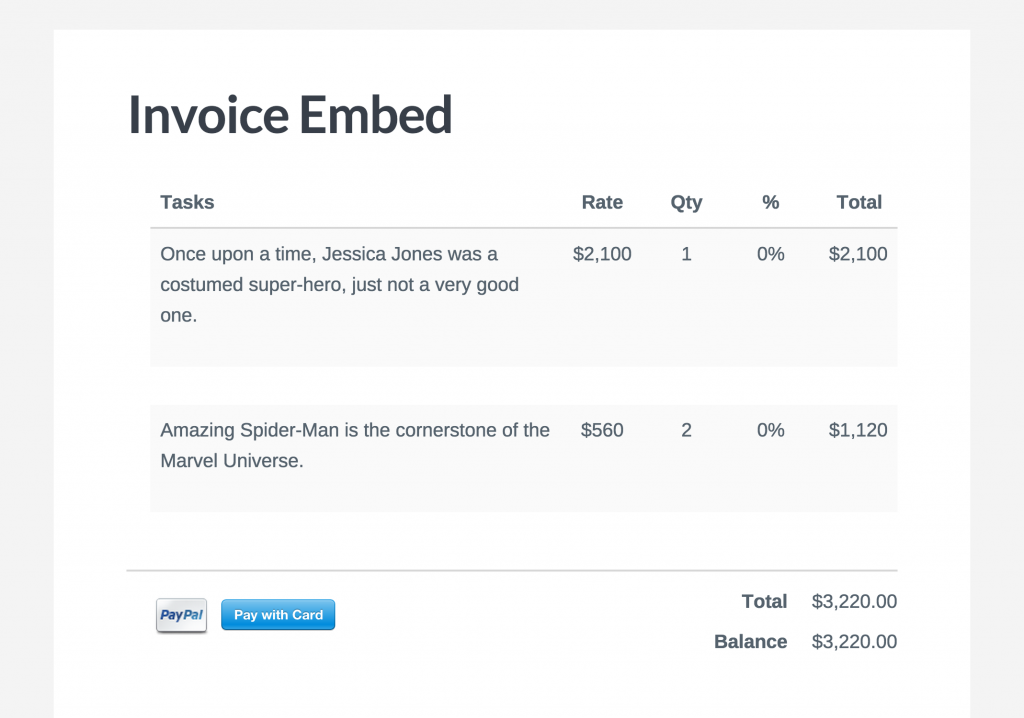Click the Total column header

tap(859, 202)
